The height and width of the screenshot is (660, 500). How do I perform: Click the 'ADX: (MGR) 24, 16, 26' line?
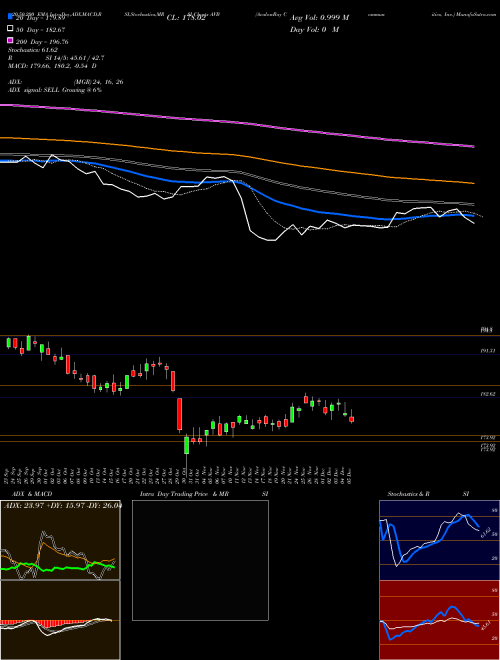(x=65, y=82)
